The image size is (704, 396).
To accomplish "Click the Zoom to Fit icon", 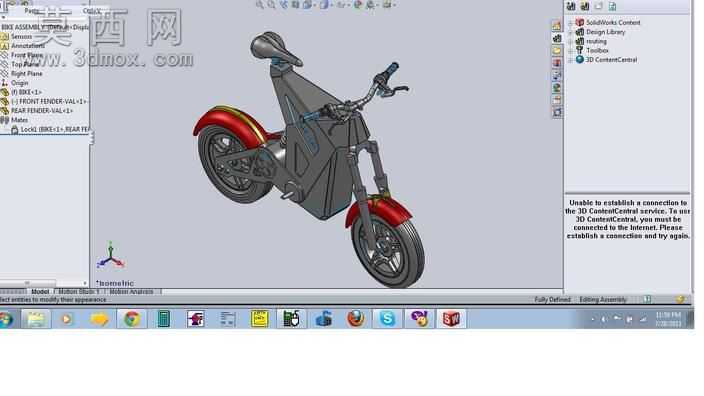I will [x=260, y=4].
